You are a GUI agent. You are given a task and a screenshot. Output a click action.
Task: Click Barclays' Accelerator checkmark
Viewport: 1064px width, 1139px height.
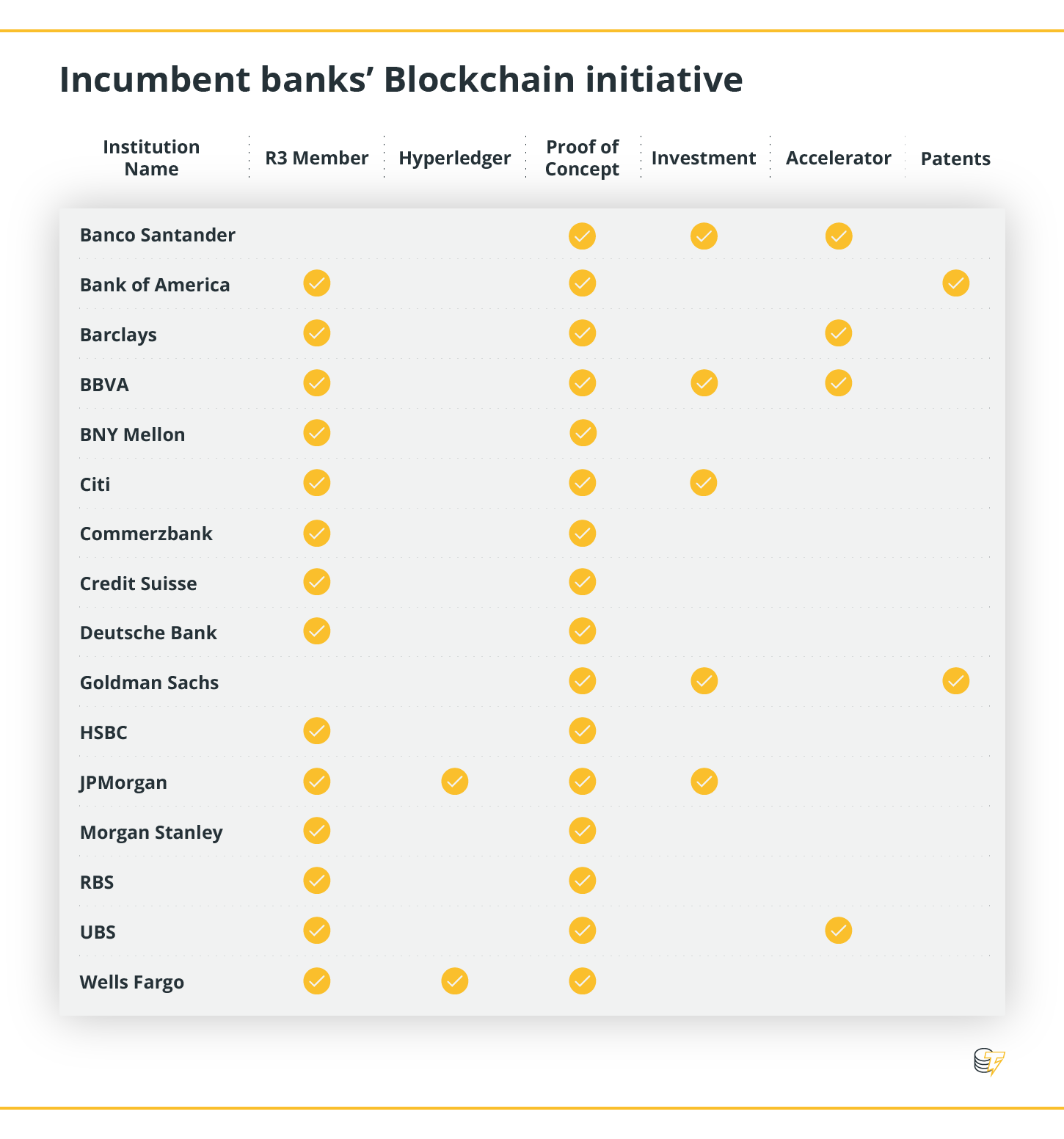coord(839,333)
